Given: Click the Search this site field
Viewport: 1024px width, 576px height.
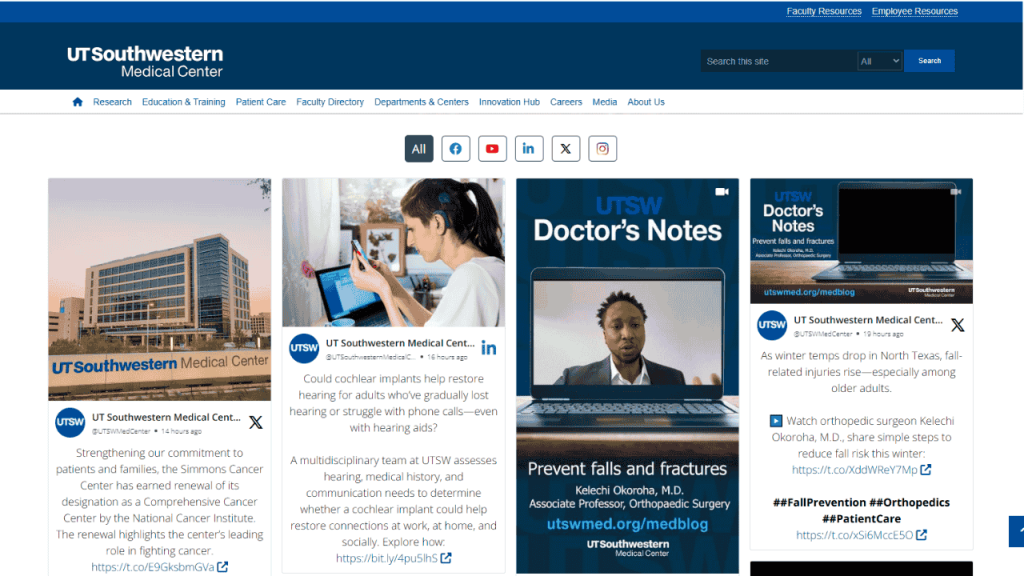Looking at the screenshot, I should tap(778, 61).
